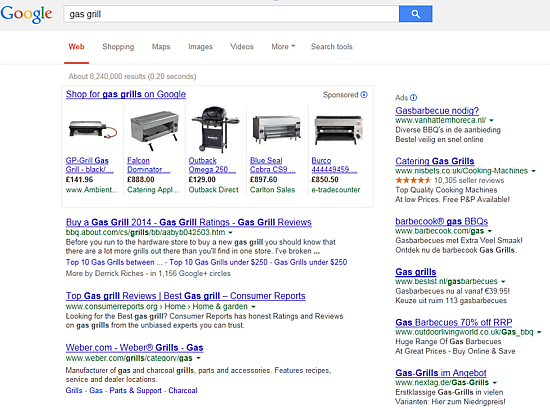Open the Outback Omega 250 title link
The width and height of the screenshot is (550, 410).
[212, 165]
